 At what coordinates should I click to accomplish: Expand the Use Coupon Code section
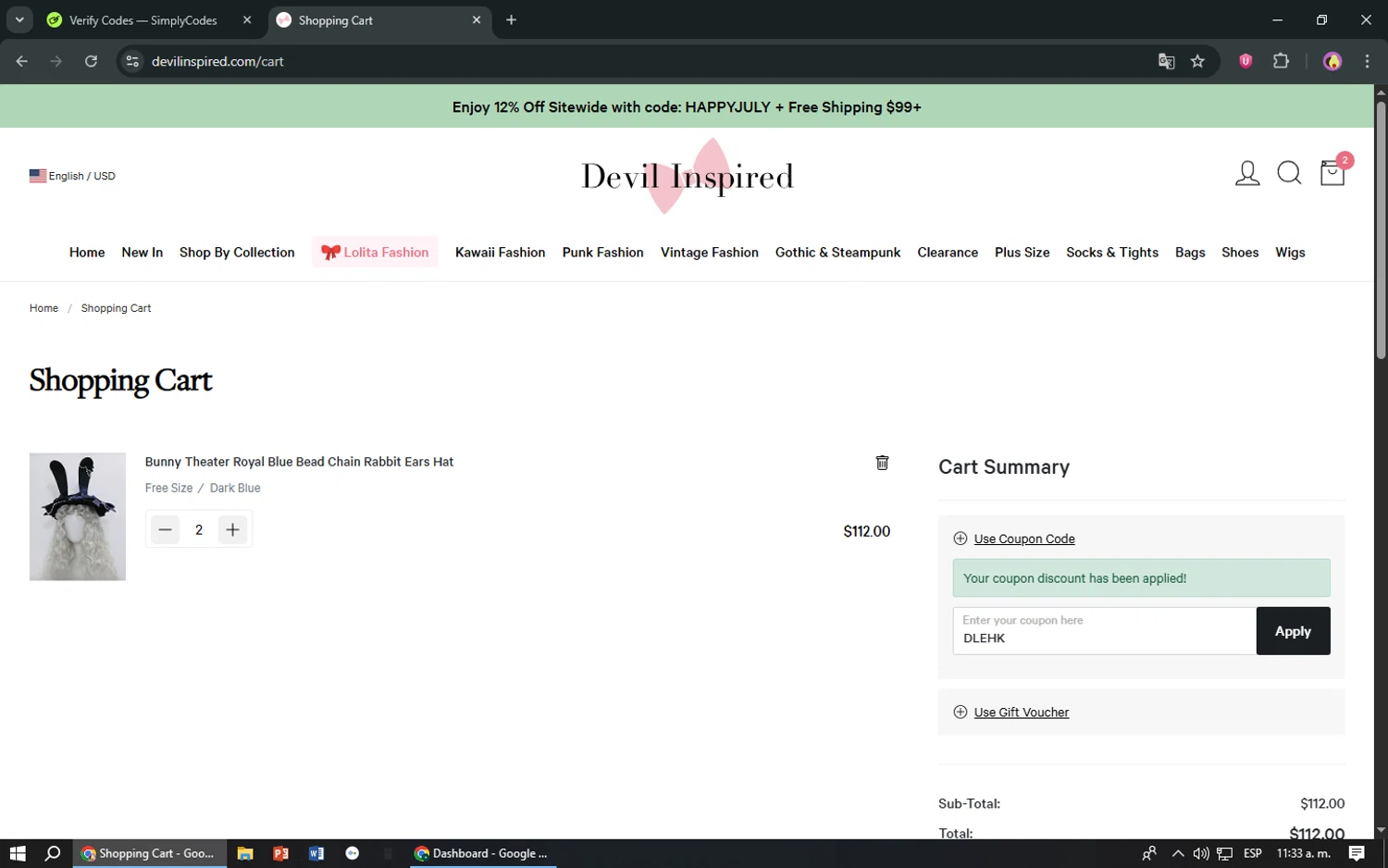pyautogui.click(x=1023, y=539)
